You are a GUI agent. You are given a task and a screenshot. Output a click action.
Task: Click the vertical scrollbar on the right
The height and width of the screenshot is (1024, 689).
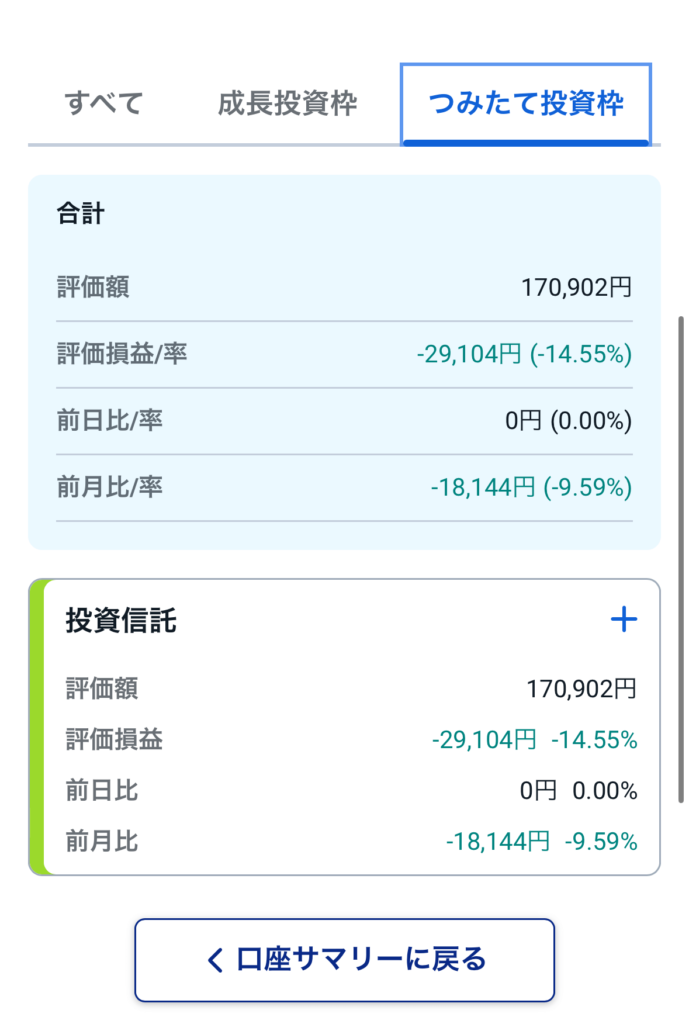tap(681, 560)
